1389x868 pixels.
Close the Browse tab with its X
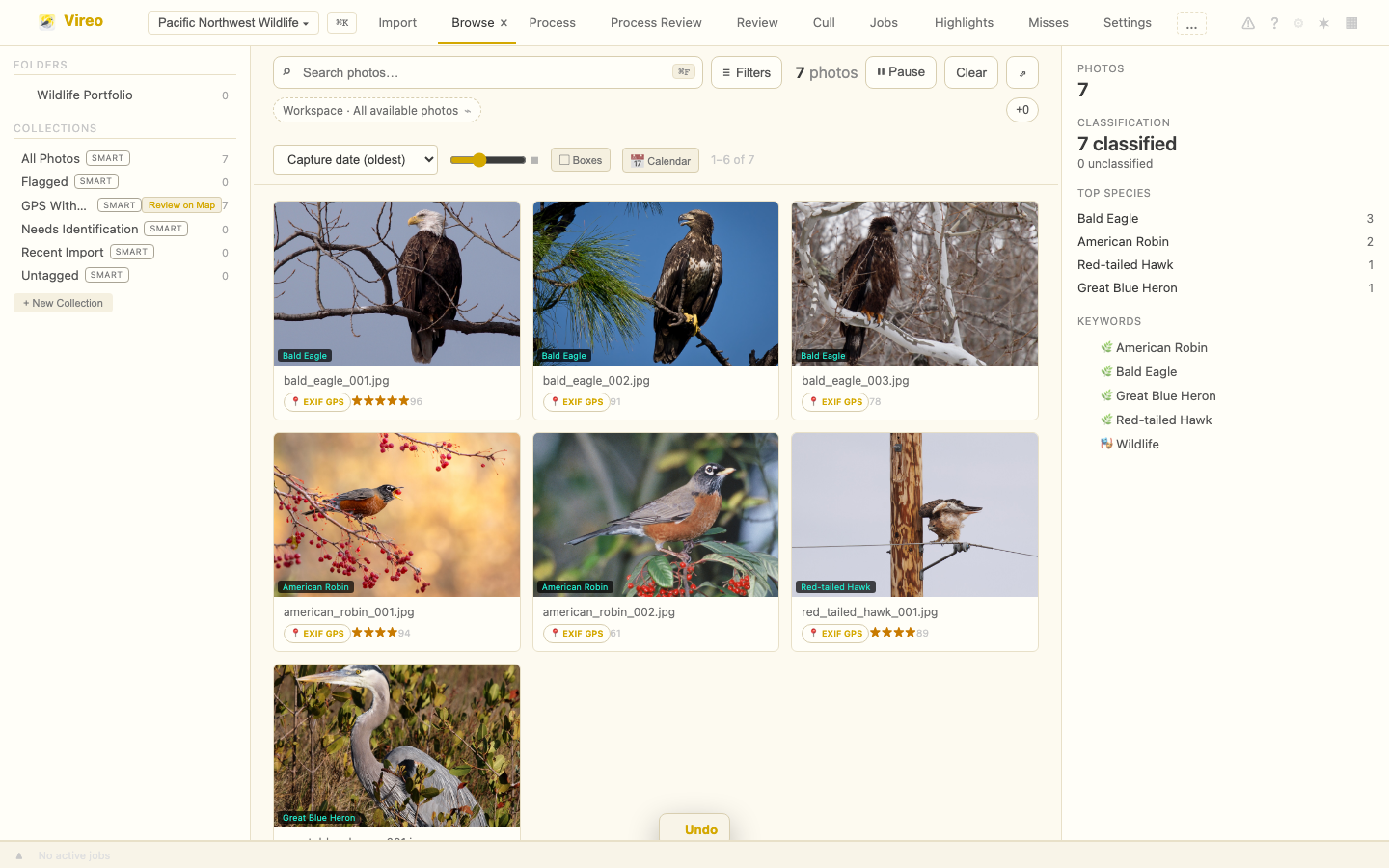[x=504, y=23]
